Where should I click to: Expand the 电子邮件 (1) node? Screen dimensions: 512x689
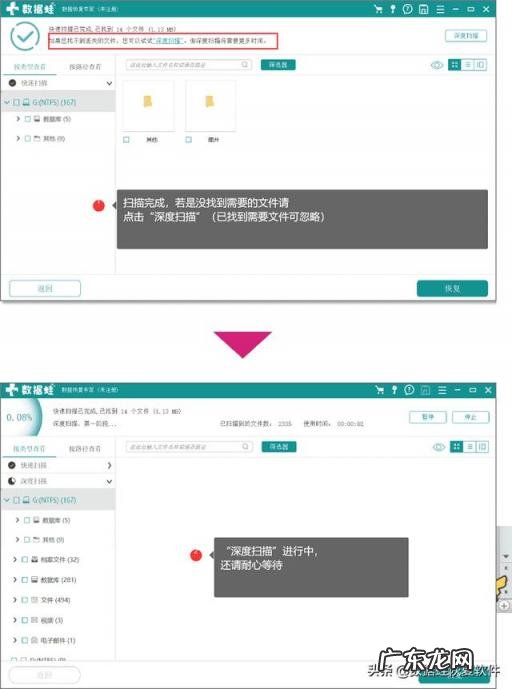pyautogui.click(x=15, y=640)
